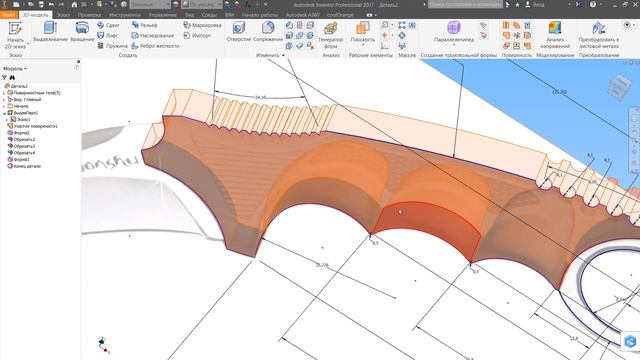The width and height of the screenshot is (640, 360).
Task: Select the Импорт import tool
Action: (x=197, y=36)
